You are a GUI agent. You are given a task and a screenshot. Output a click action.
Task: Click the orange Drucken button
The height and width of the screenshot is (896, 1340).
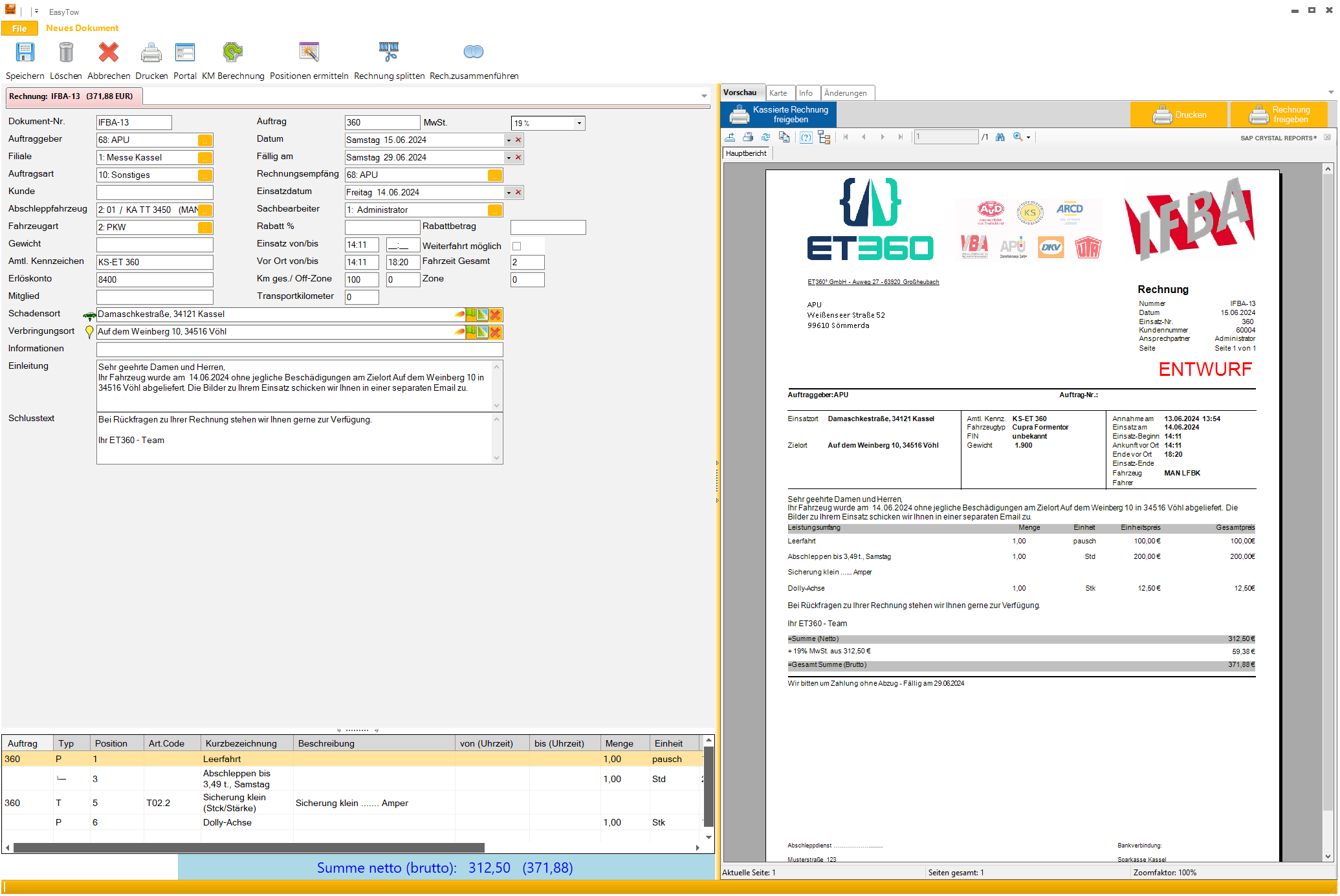coord(1178,115)
